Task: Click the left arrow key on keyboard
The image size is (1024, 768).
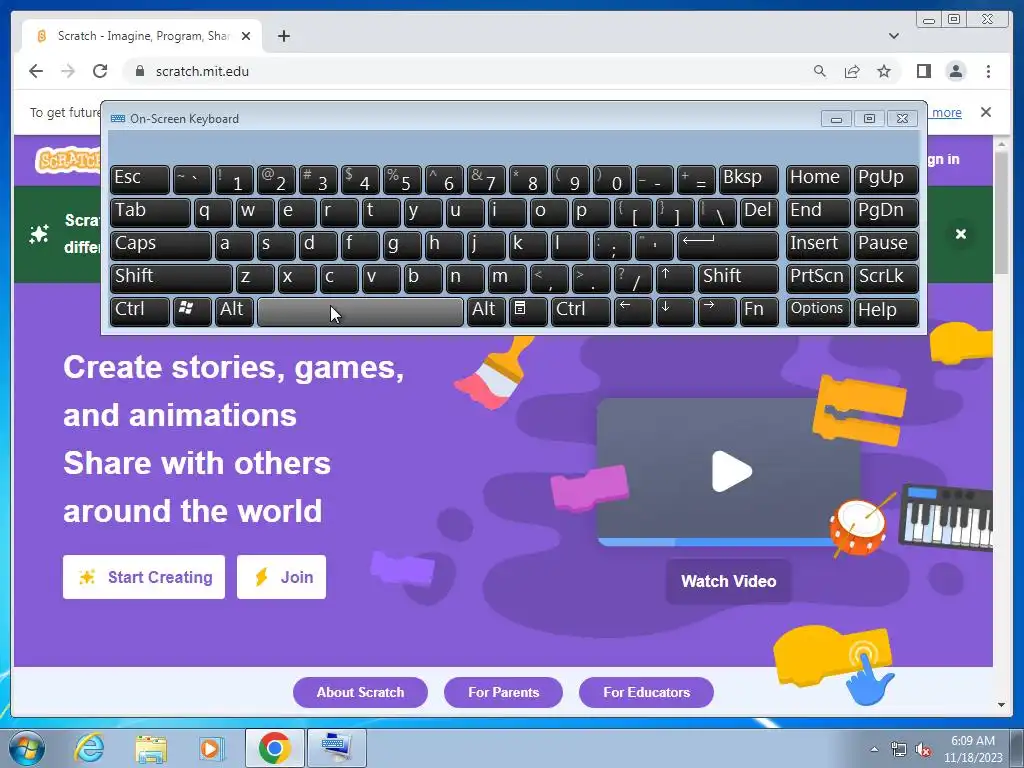Action: [x=633, y=311]
